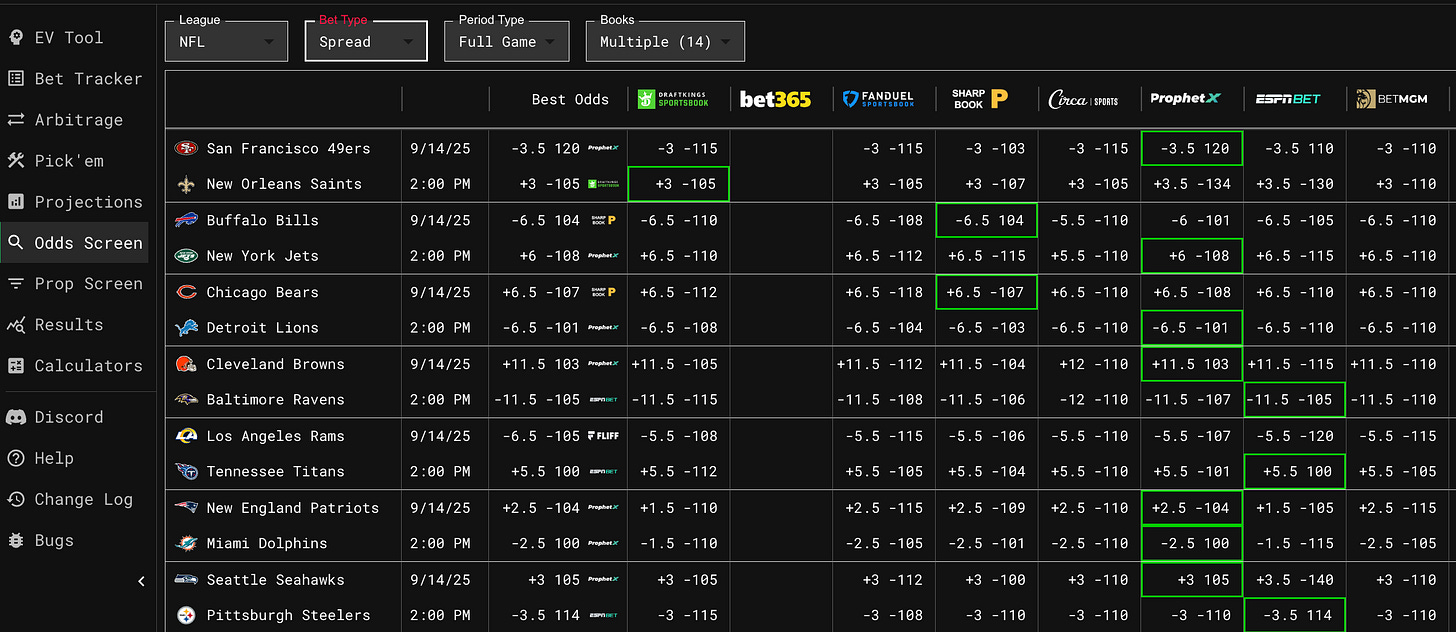This screenshot has height=632, width=1456.
Task: Click highlighted Ravens -11.5 -105 ESPN BET odds
Action: [1295, 399]
